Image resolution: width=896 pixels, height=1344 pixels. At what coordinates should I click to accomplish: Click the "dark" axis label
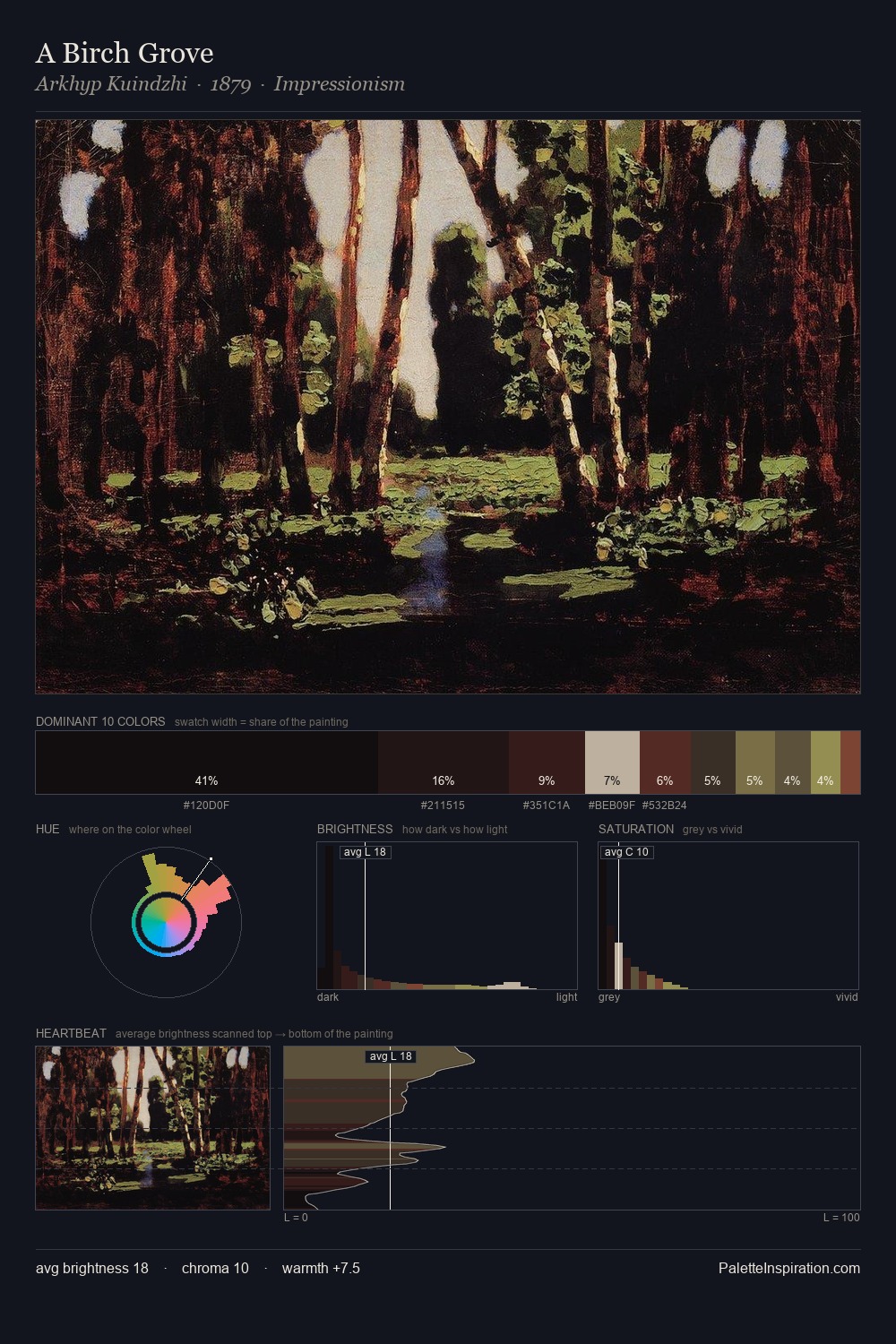click(328, 997)
